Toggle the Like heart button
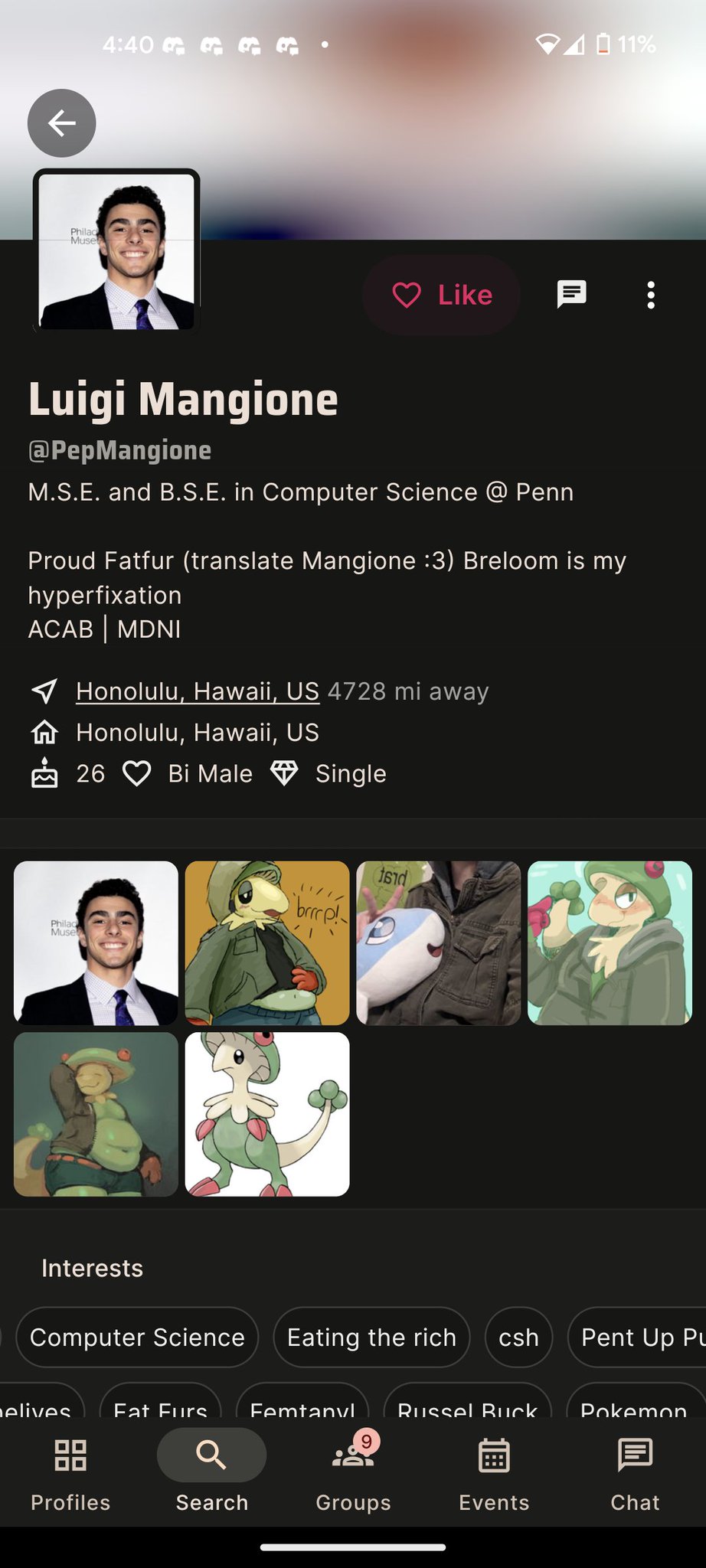706x1568 pixels. coord(442,295)
